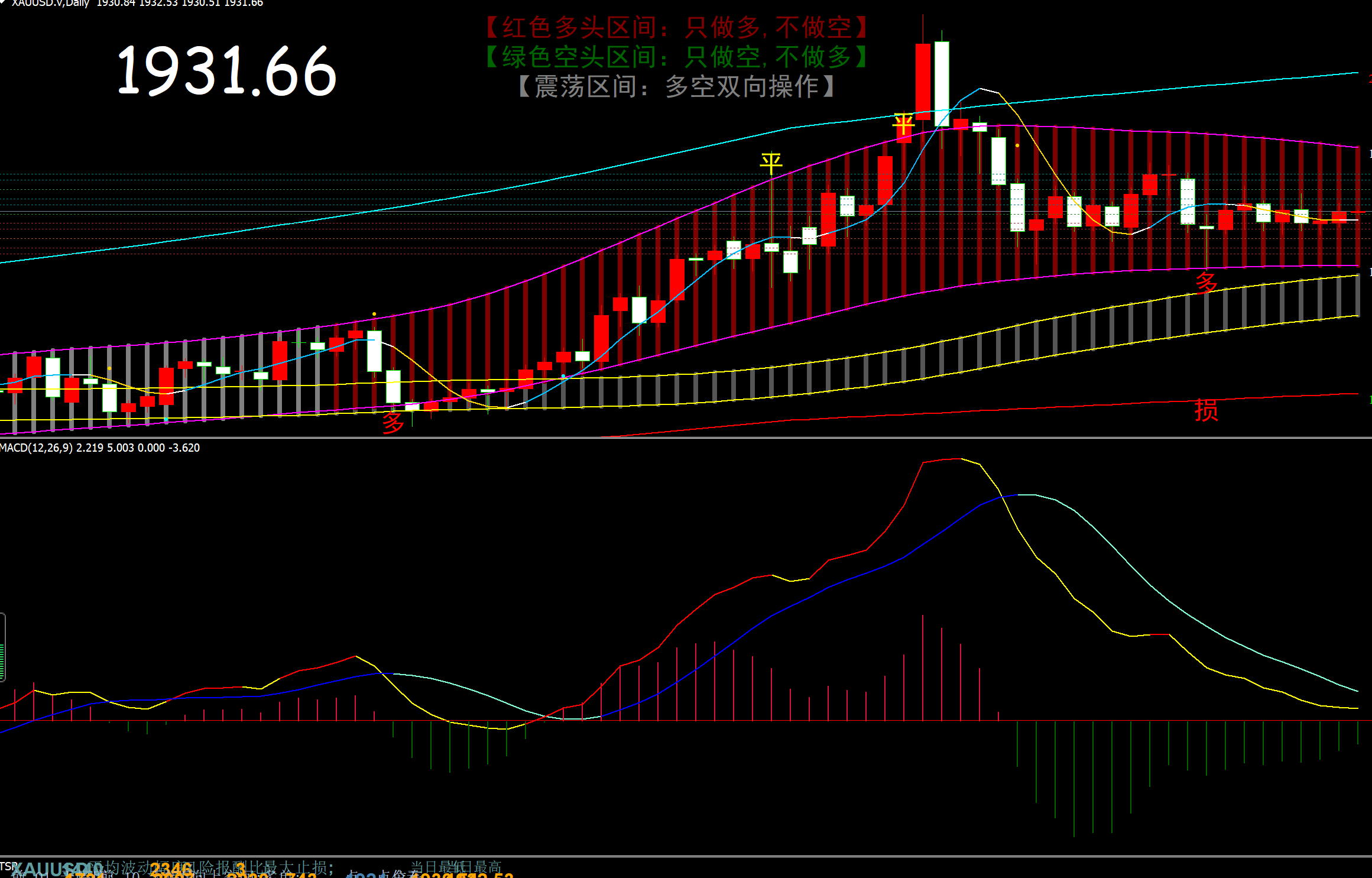Screen dimensions: 1372x878
Task: Click the red 损 stop-loss marker
Action: point(1206,410)
